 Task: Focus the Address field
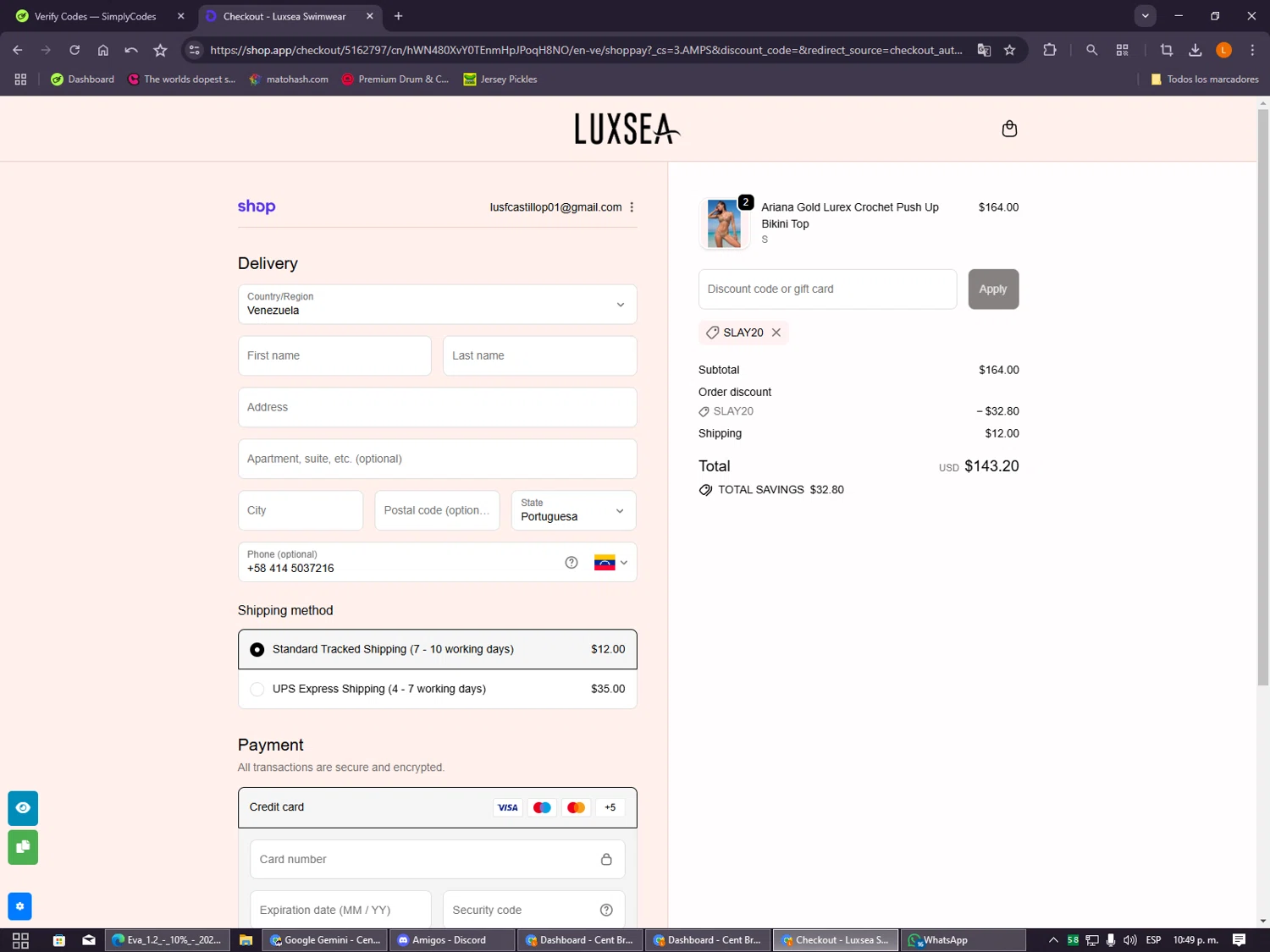(x=438, y=407)
